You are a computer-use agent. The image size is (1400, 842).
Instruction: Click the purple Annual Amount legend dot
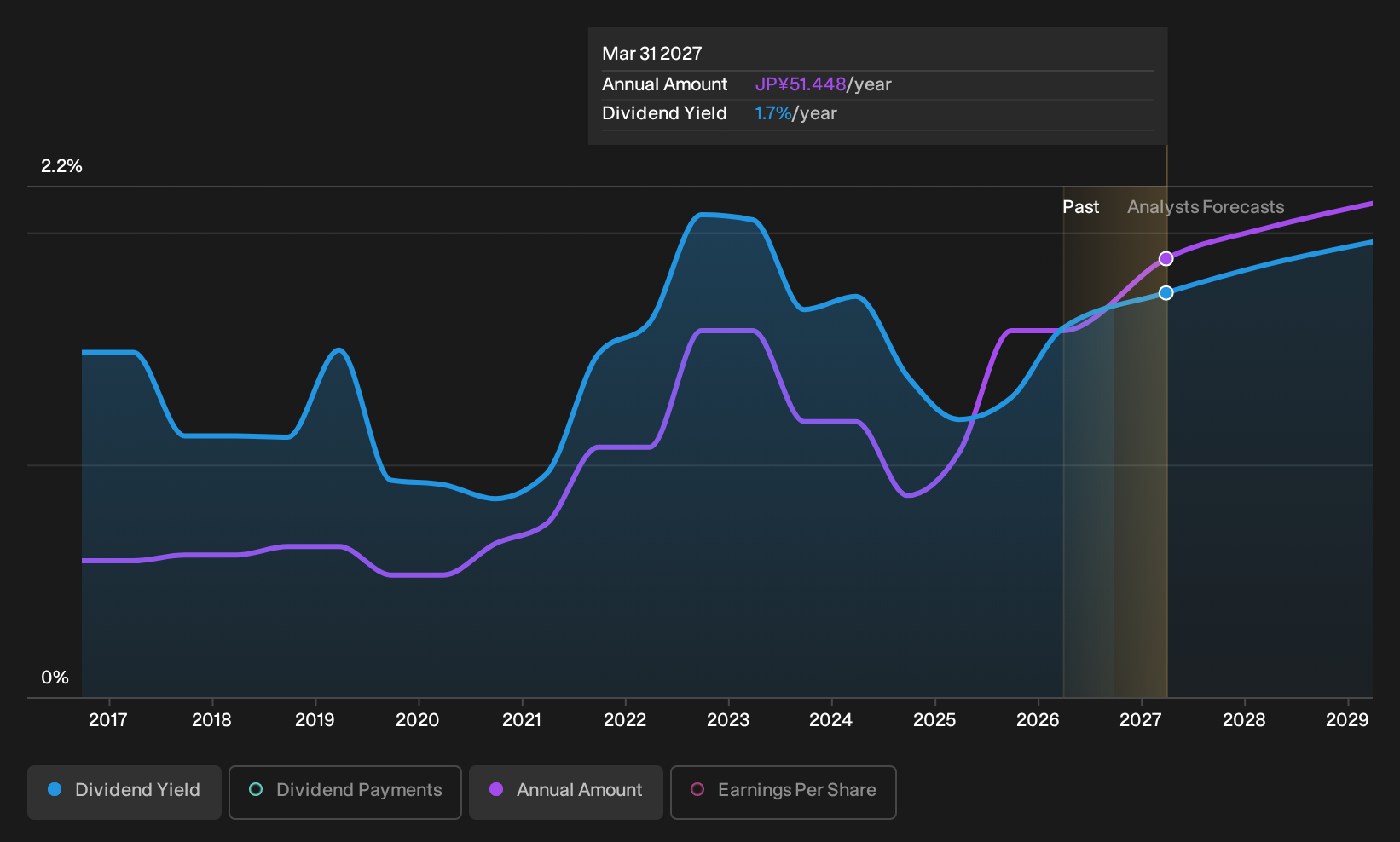click(496, 790)
